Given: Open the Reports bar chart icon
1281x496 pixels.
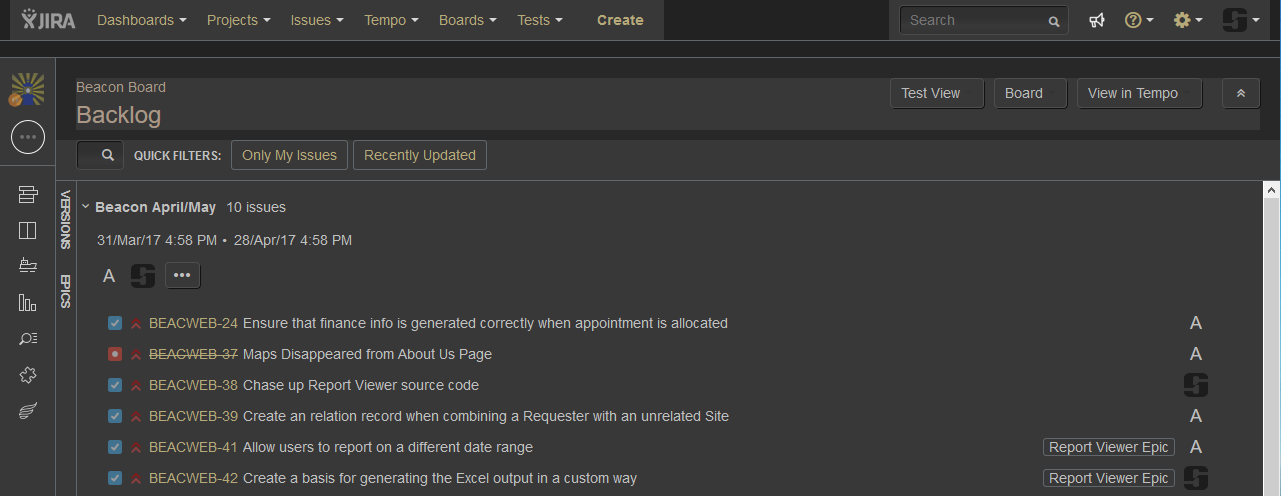Looking at the screenshot, I should pyautogui.click(x=27, y=302).
